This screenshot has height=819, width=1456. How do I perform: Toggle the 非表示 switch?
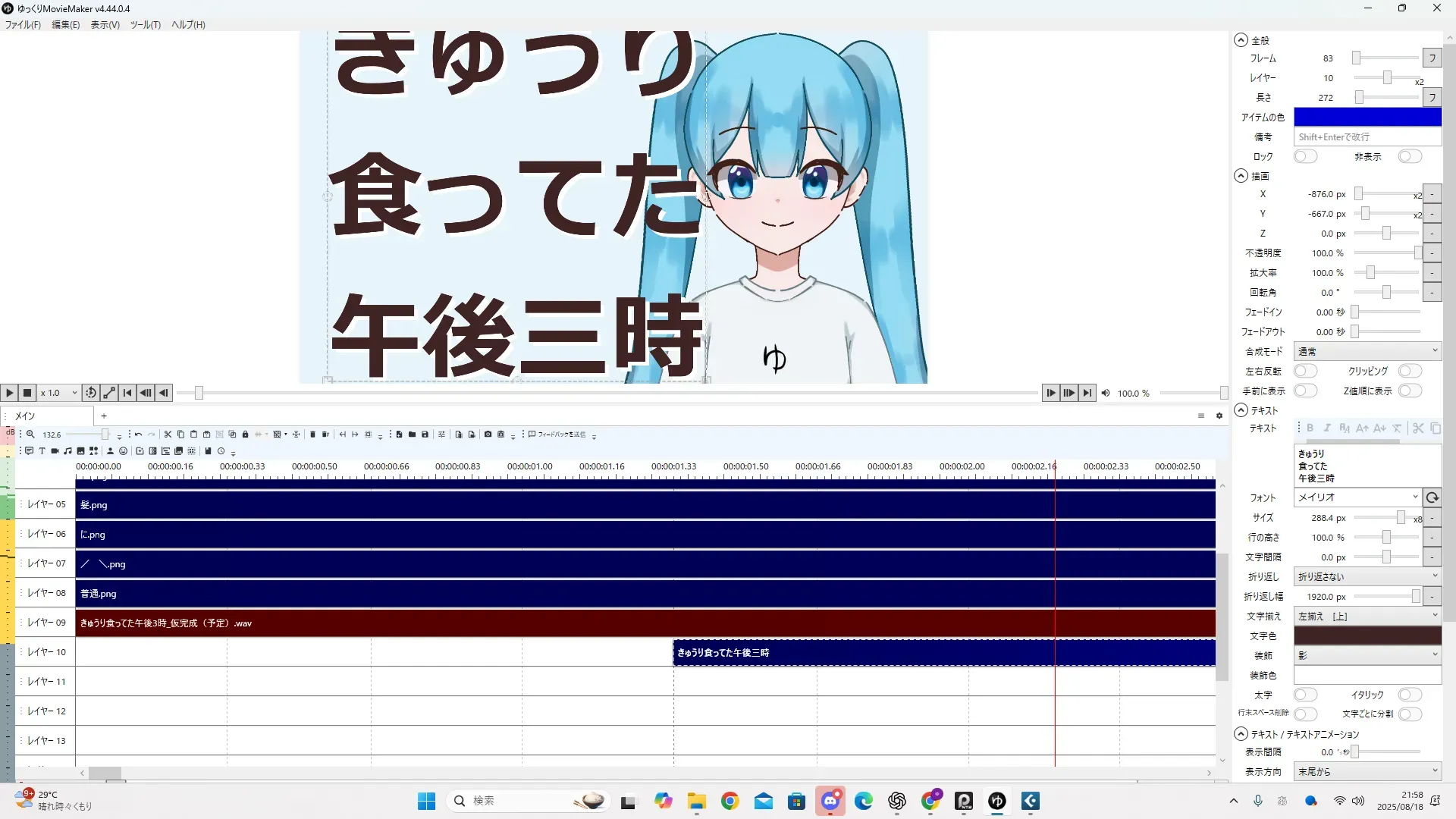coord(1409,156)
